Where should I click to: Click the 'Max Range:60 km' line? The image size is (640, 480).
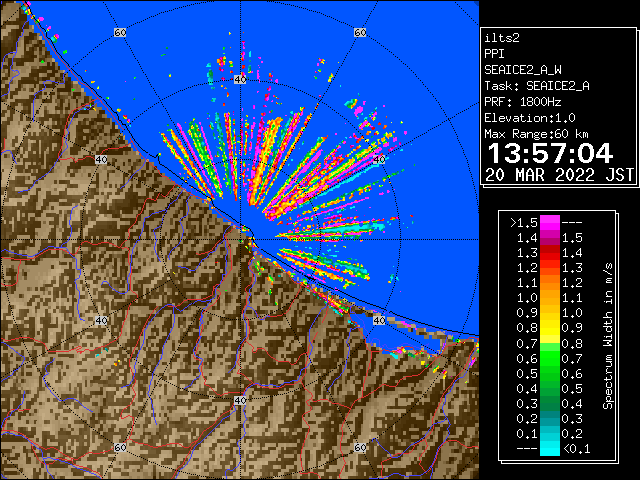tap(537, 134)
